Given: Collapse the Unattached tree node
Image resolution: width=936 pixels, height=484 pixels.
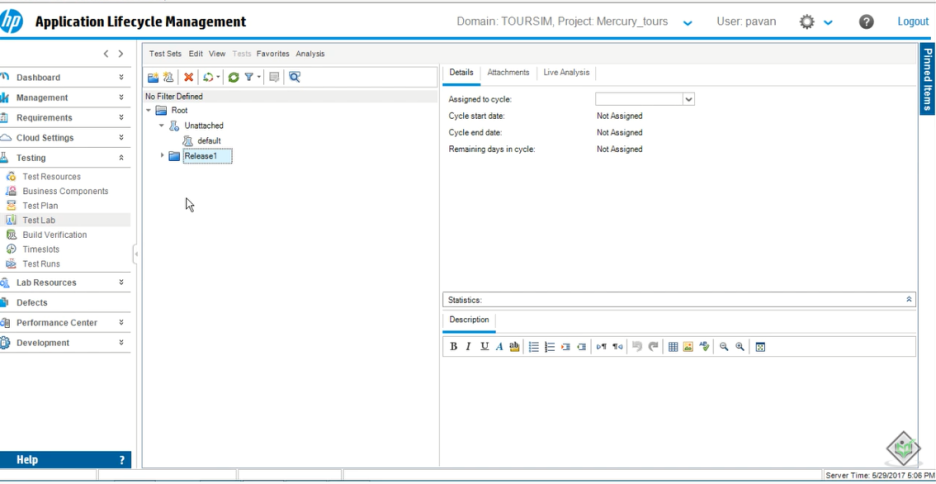Looking at the screenshot, I should [x=161, y=125].
